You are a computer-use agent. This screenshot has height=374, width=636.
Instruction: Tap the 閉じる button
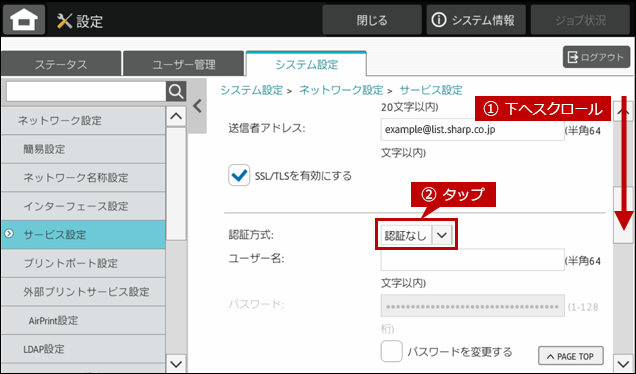[x=372, y=20]
